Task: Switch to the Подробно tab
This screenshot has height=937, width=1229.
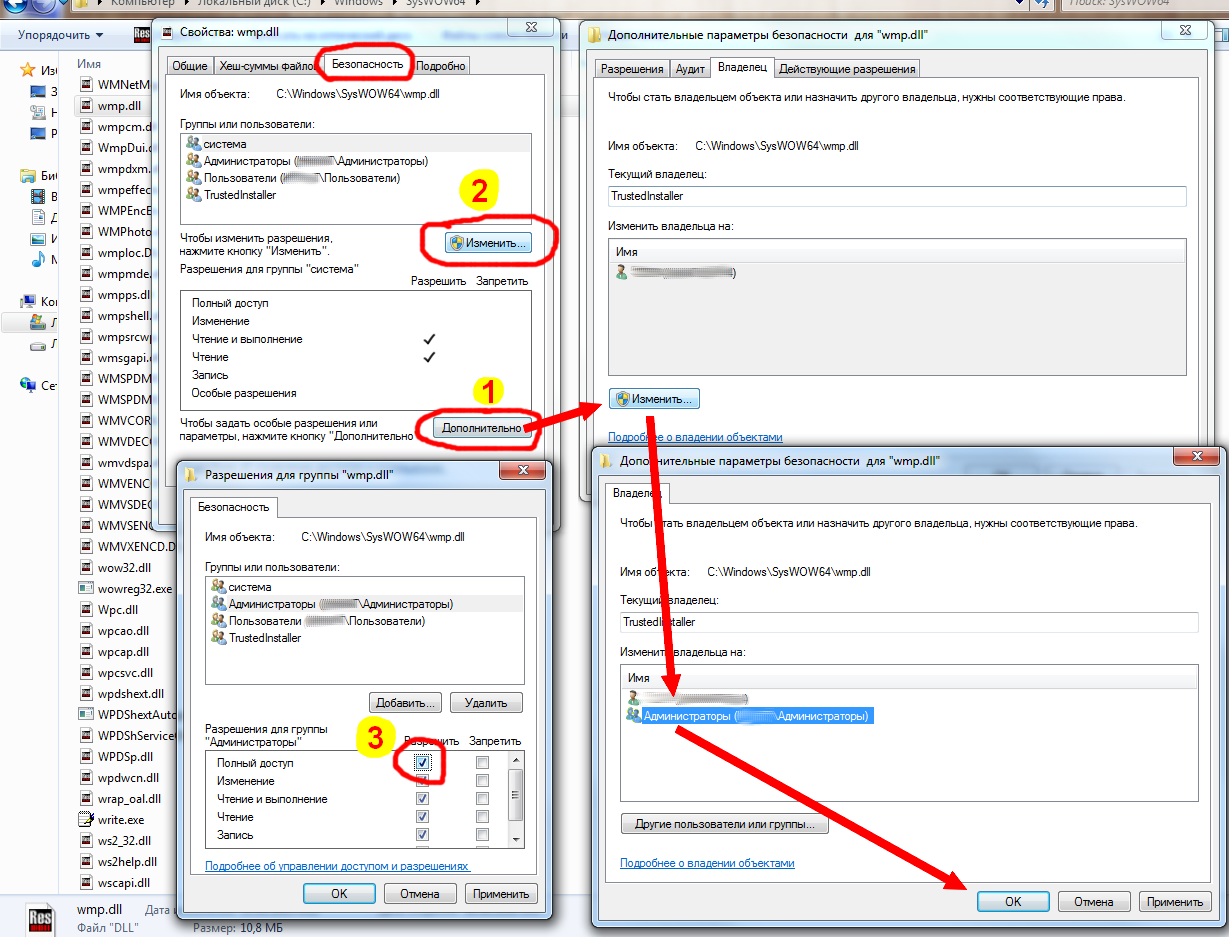Action: (440, 66)
